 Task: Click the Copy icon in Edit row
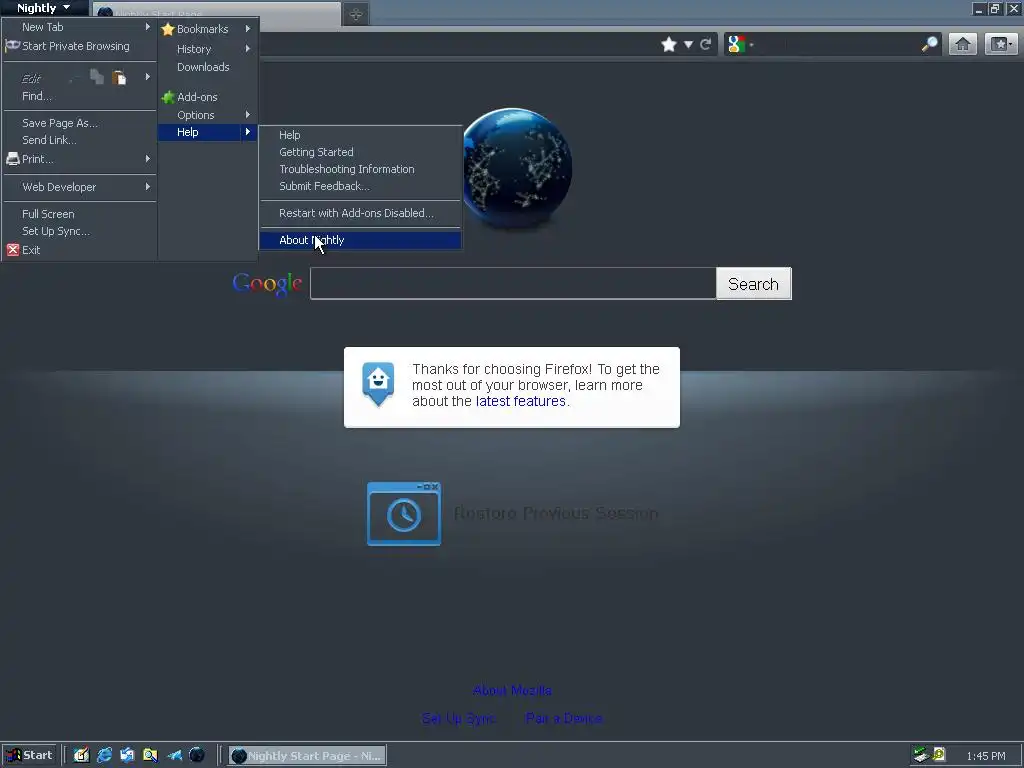[x=97, y=77]
